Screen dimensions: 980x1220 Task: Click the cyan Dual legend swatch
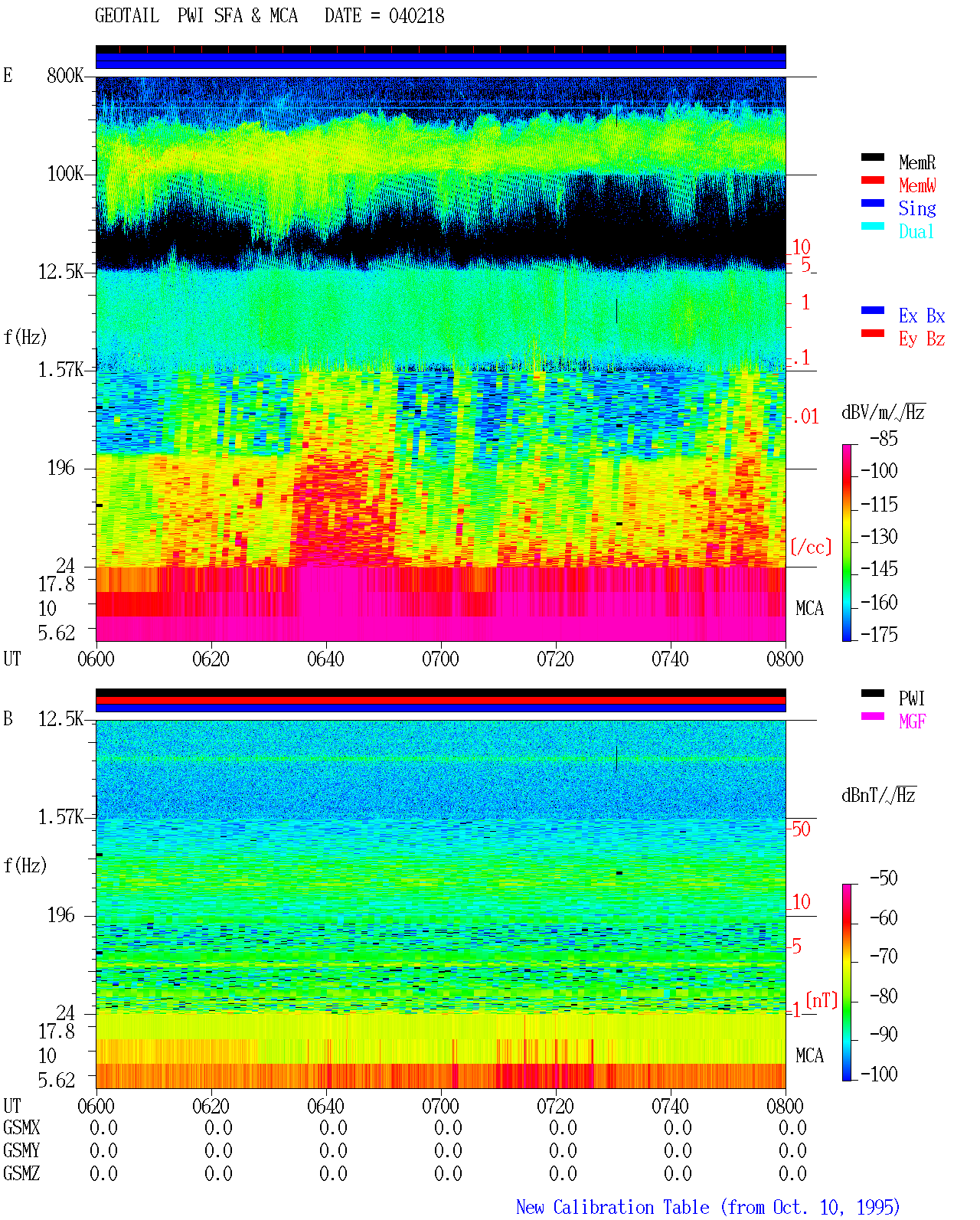(873, 226)
